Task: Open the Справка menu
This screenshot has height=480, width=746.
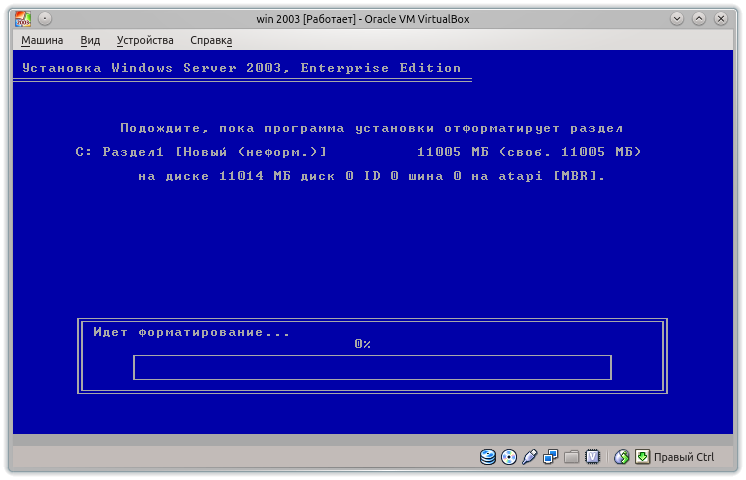Action: 211,40
